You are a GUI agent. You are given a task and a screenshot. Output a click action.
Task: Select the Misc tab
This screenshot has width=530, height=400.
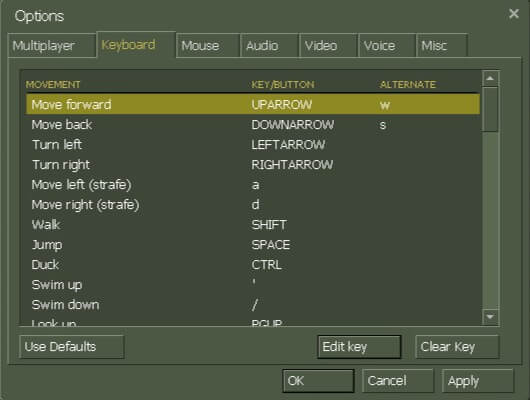click(x=442, y=46)
